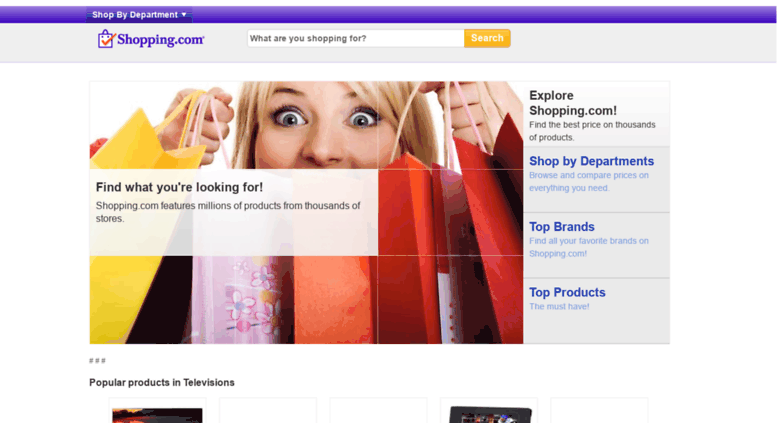
Task: Focus the 'What are you shopping for?' search box
Action: pyautogui.click(x=356, y=38)
